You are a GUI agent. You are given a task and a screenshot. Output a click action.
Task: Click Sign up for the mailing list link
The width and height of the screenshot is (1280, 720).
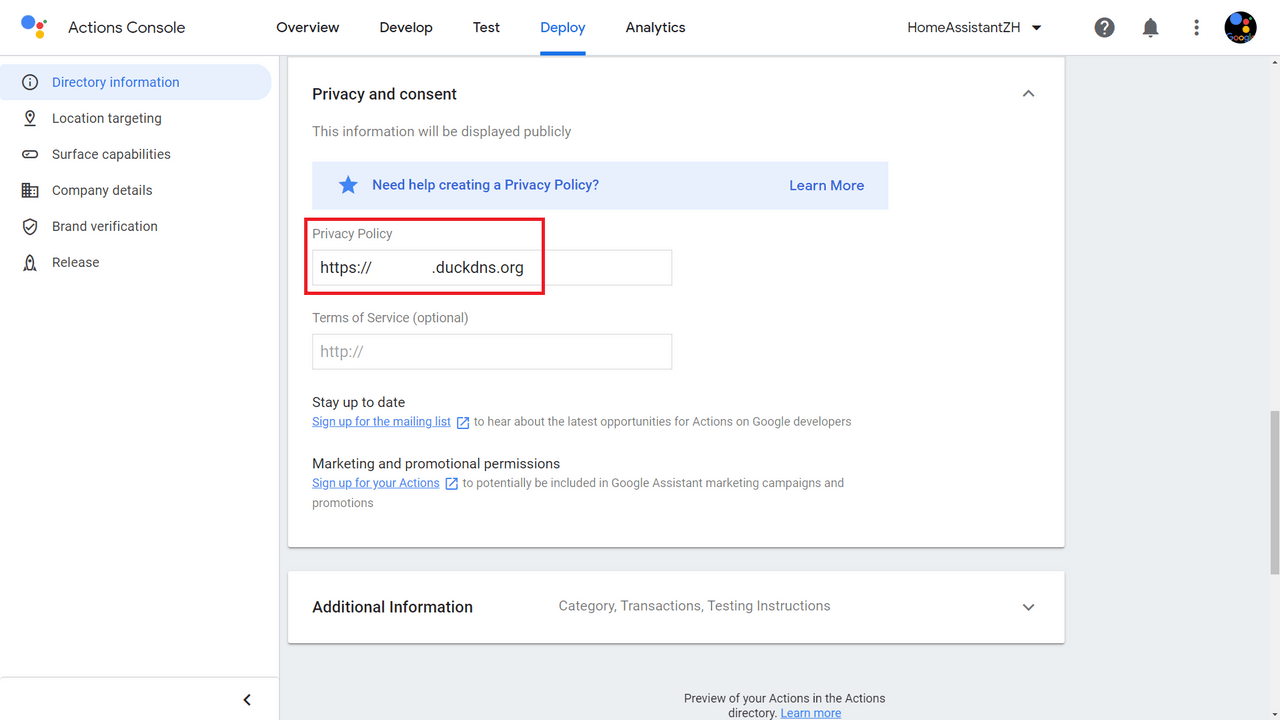381,422
